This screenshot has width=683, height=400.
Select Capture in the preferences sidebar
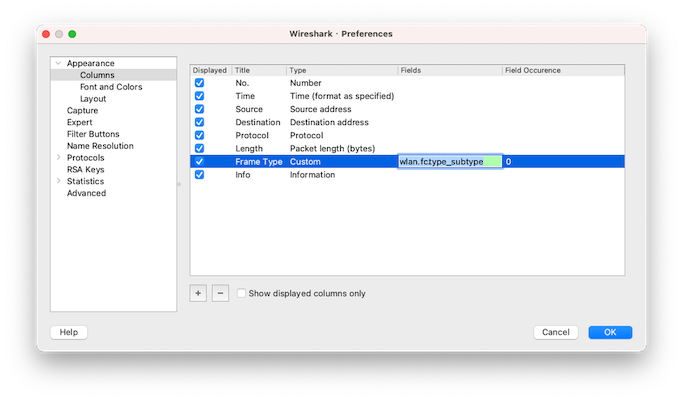click(x=82, y=110)
